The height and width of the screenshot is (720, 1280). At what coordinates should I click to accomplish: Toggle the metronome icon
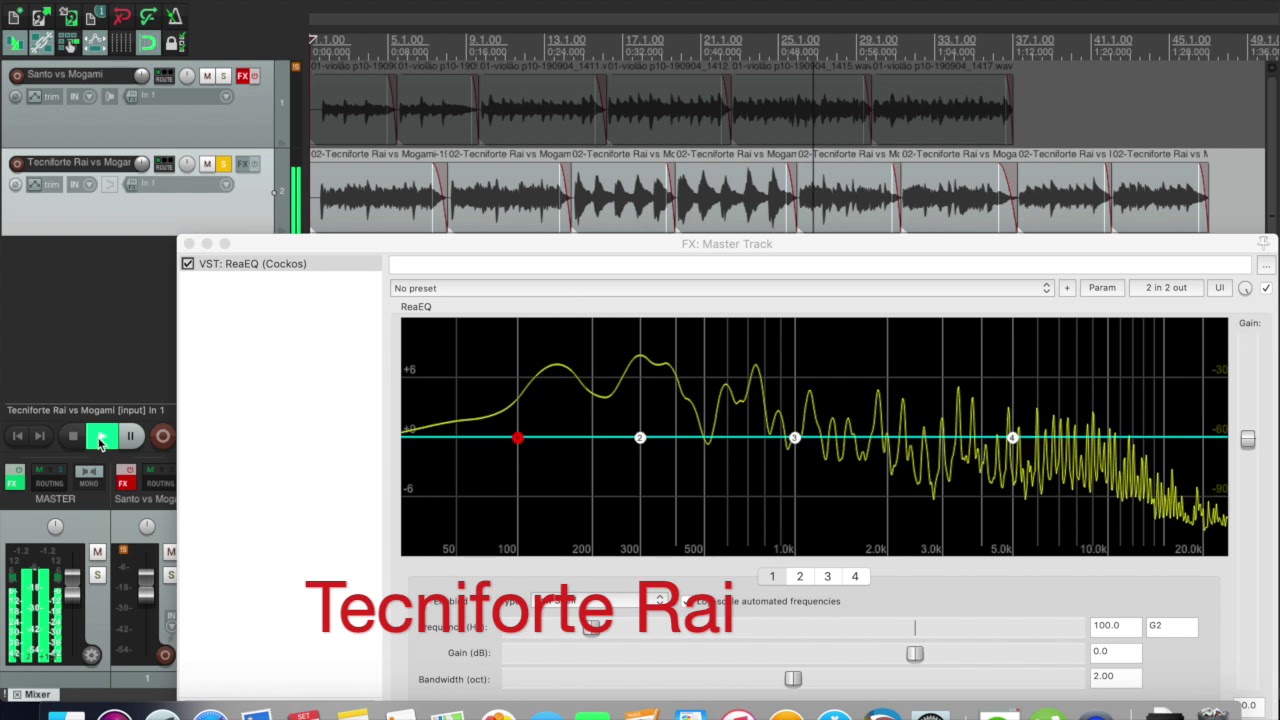[x=174, y=17]
